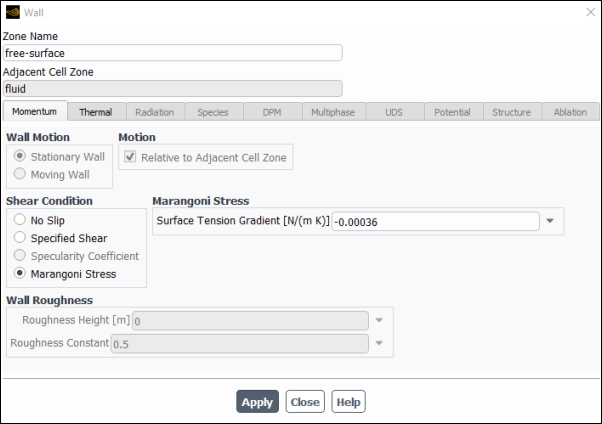Open Roughness Constant dropdown arrow
Screen dimensions: 602x424
pyautogui.click(x=379, y=344)
